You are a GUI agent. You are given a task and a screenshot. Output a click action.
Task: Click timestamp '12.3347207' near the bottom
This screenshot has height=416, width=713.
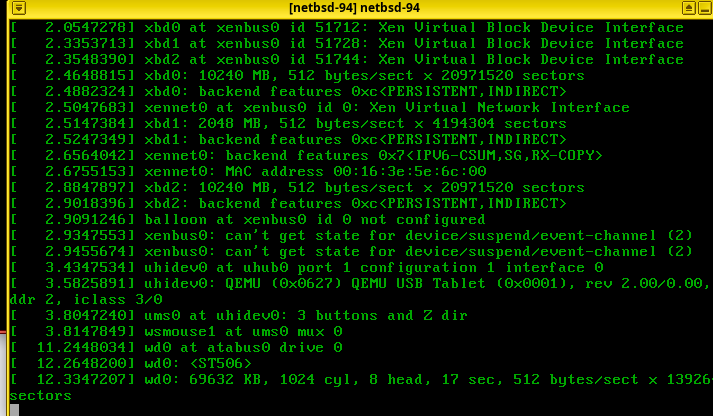[x=81, y=380]
